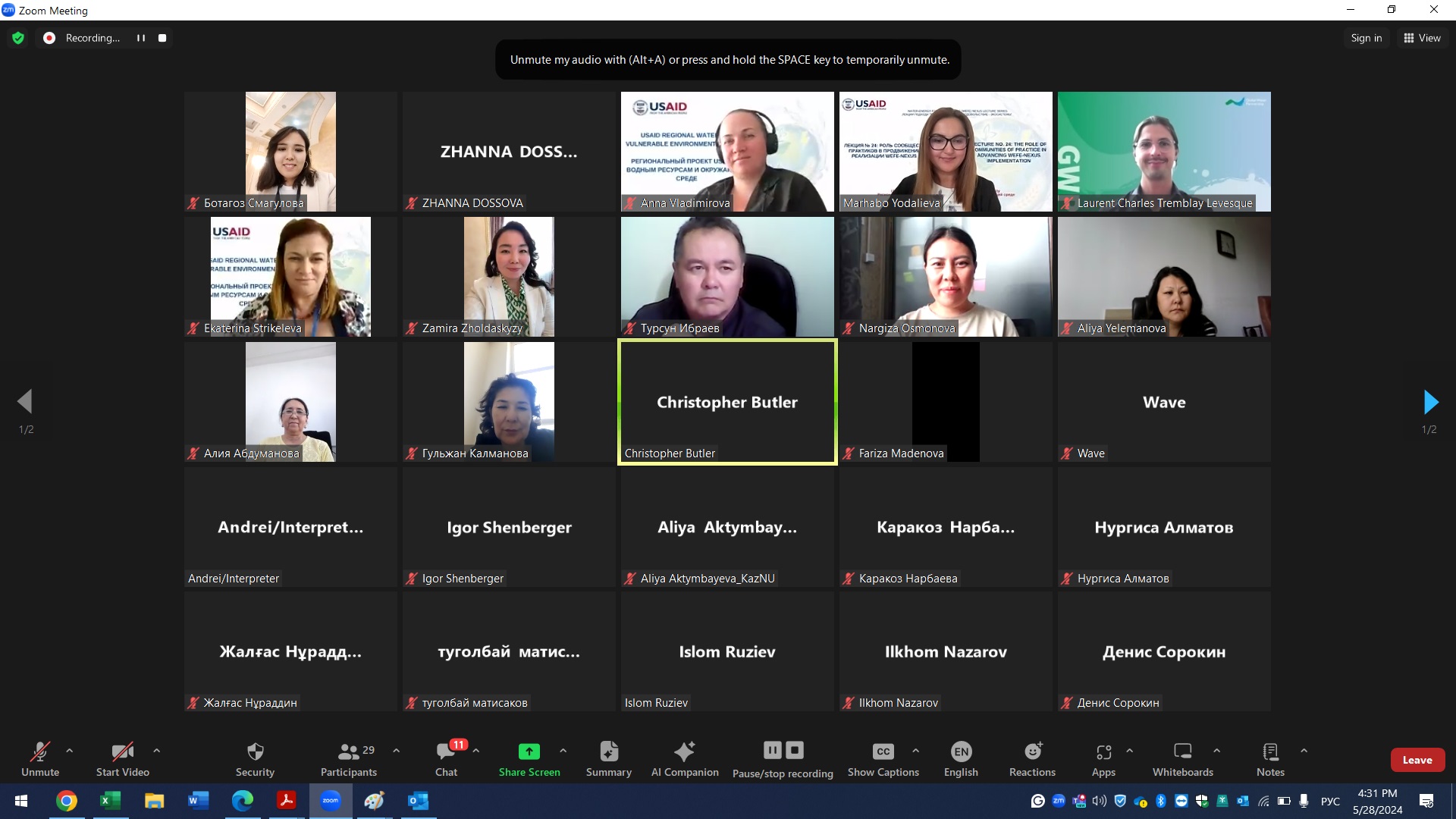The width and height of the screenshot is (1456, 819).
Task: Pause recording from the top recording indicator
Action: click(x=141, y=38)
